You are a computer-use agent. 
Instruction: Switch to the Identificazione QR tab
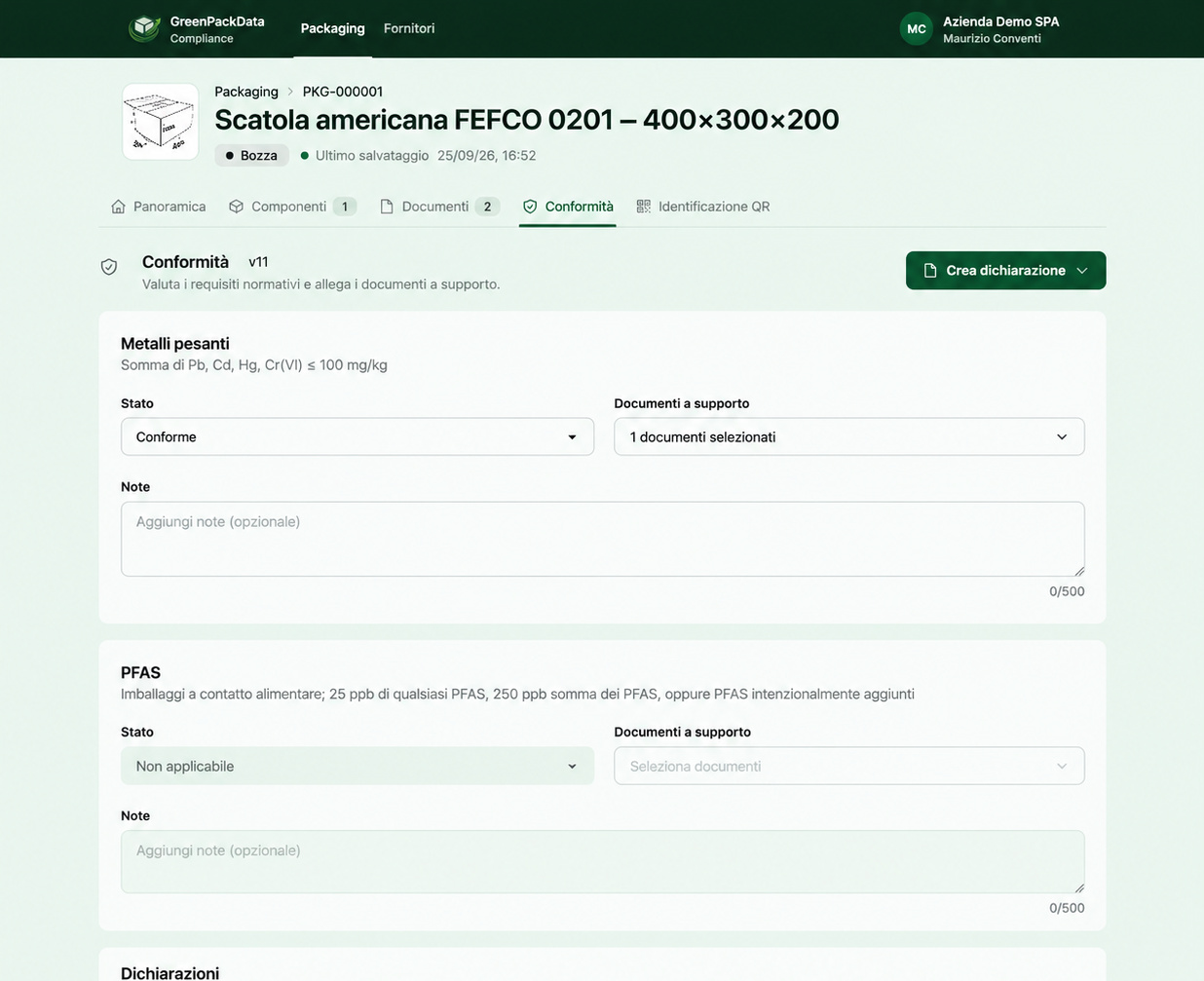coord(703,207)
